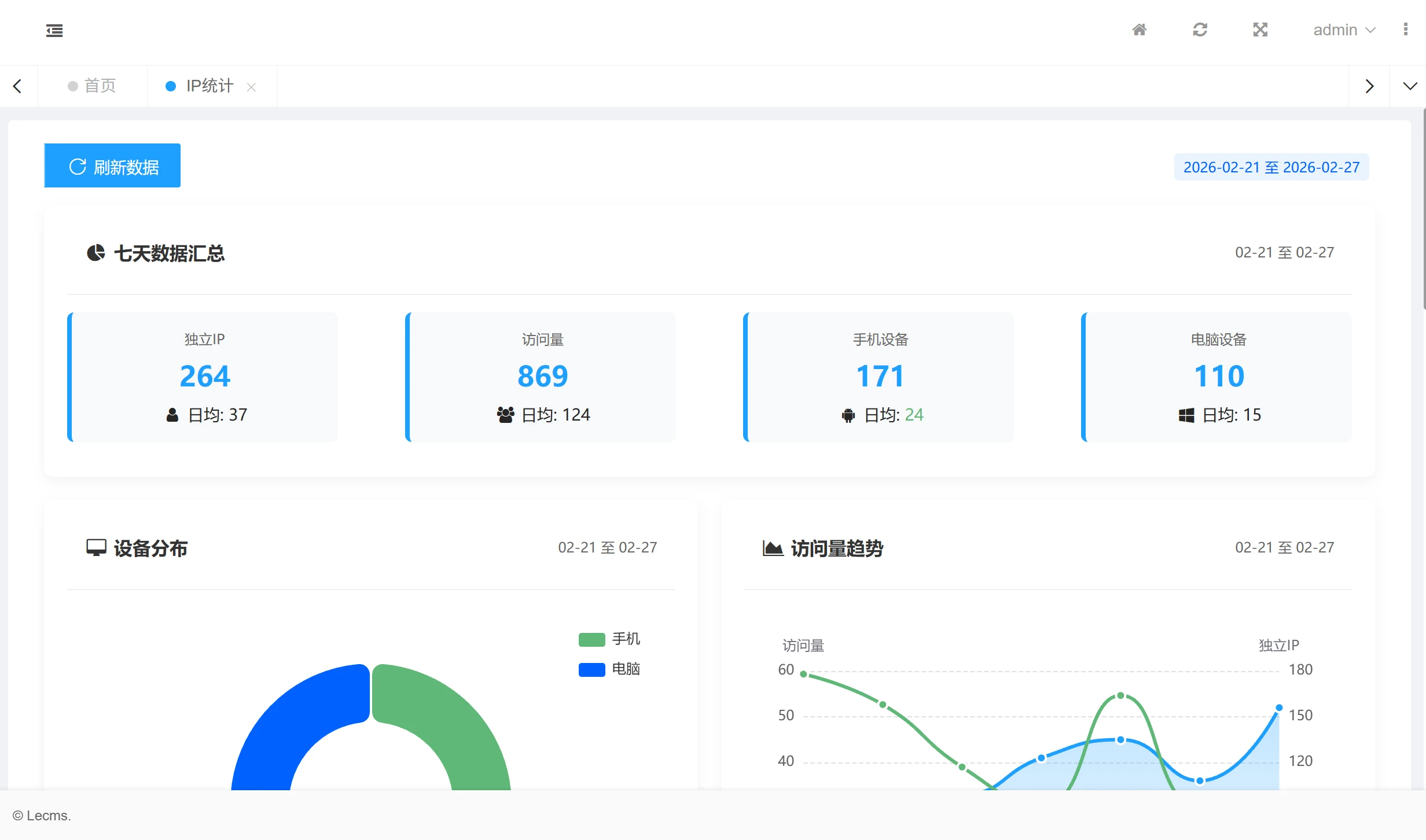The image size is (1426, 840).
Task: Click the area chart icon beside 访问量趋势
Action: [x=773, y=548]
